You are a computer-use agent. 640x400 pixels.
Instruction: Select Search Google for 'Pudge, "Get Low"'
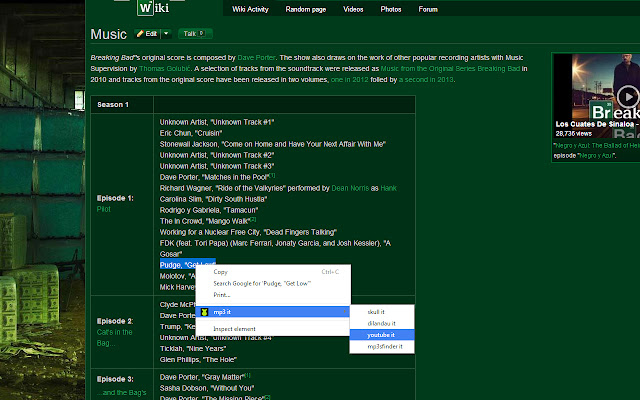[x=273, y=283]
